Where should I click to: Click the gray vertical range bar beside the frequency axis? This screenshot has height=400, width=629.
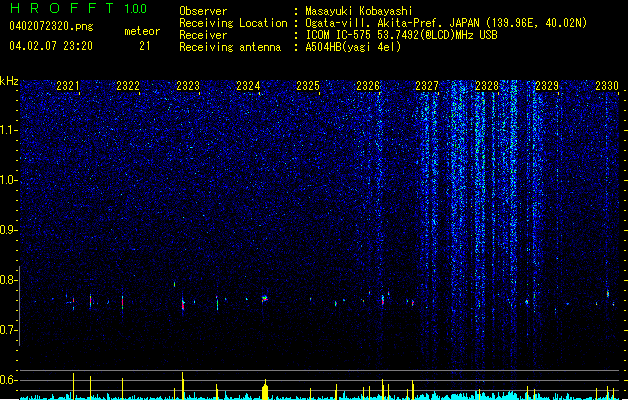pos(19,305)
